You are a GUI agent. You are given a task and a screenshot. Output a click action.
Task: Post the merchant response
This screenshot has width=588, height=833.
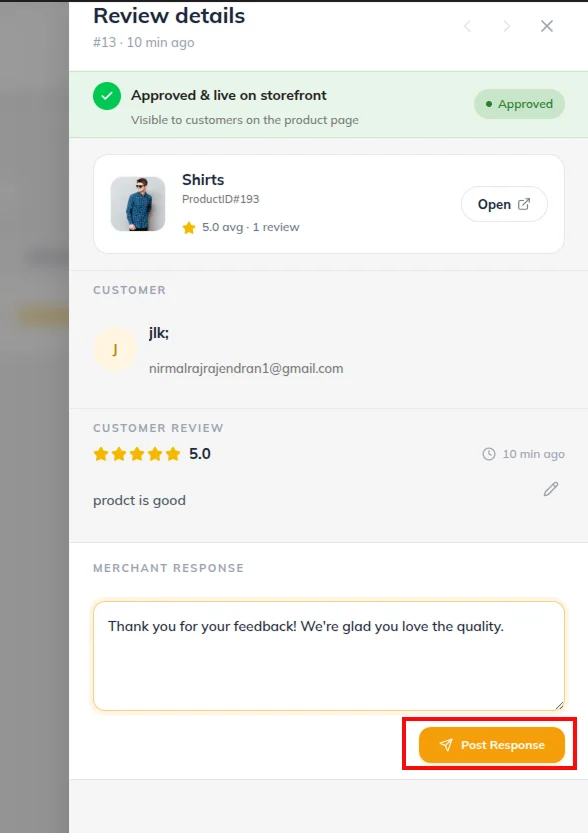point(491,745)
